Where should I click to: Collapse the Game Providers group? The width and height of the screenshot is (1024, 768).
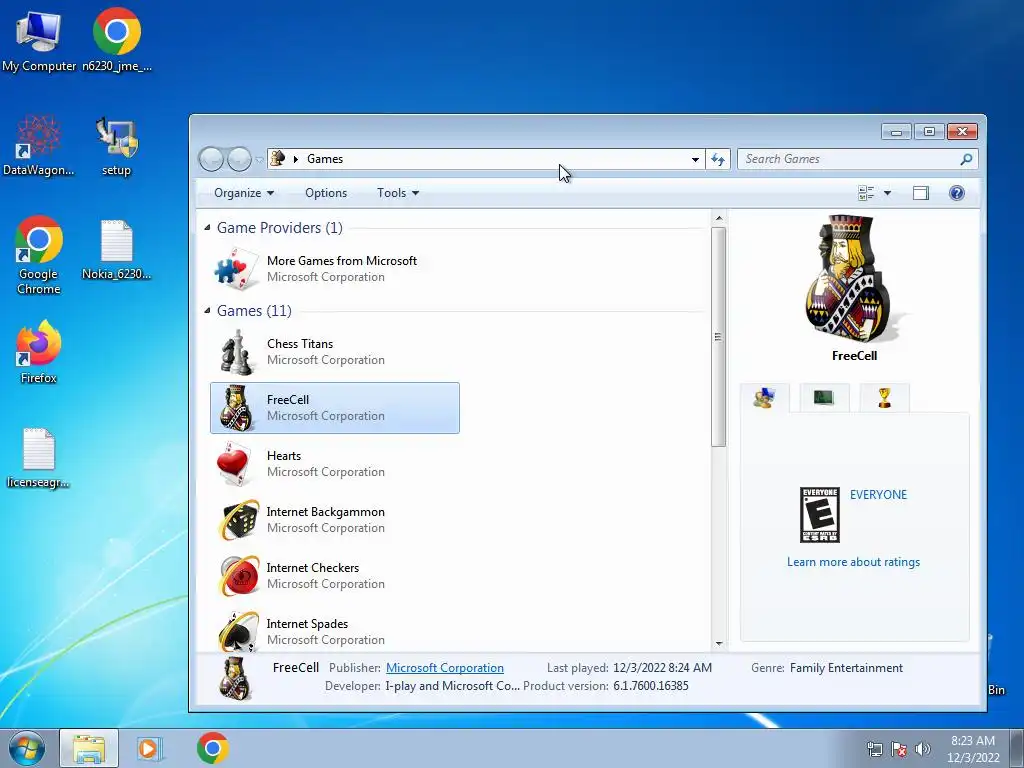[x=207, y=227]
